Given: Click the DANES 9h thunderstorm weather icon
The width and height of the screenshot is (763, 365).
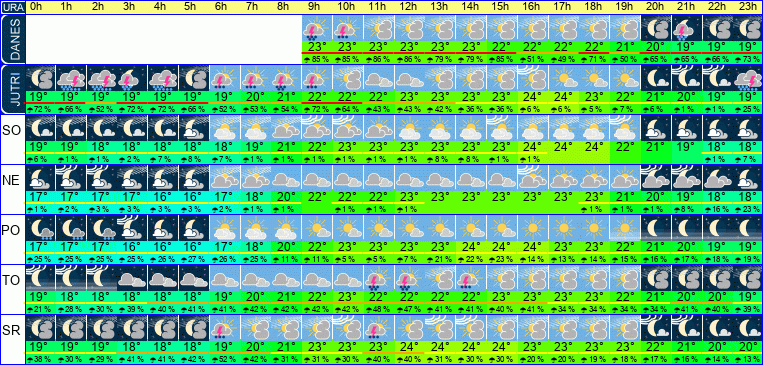Looking at the screenshot, I should [x=317, y=28].
